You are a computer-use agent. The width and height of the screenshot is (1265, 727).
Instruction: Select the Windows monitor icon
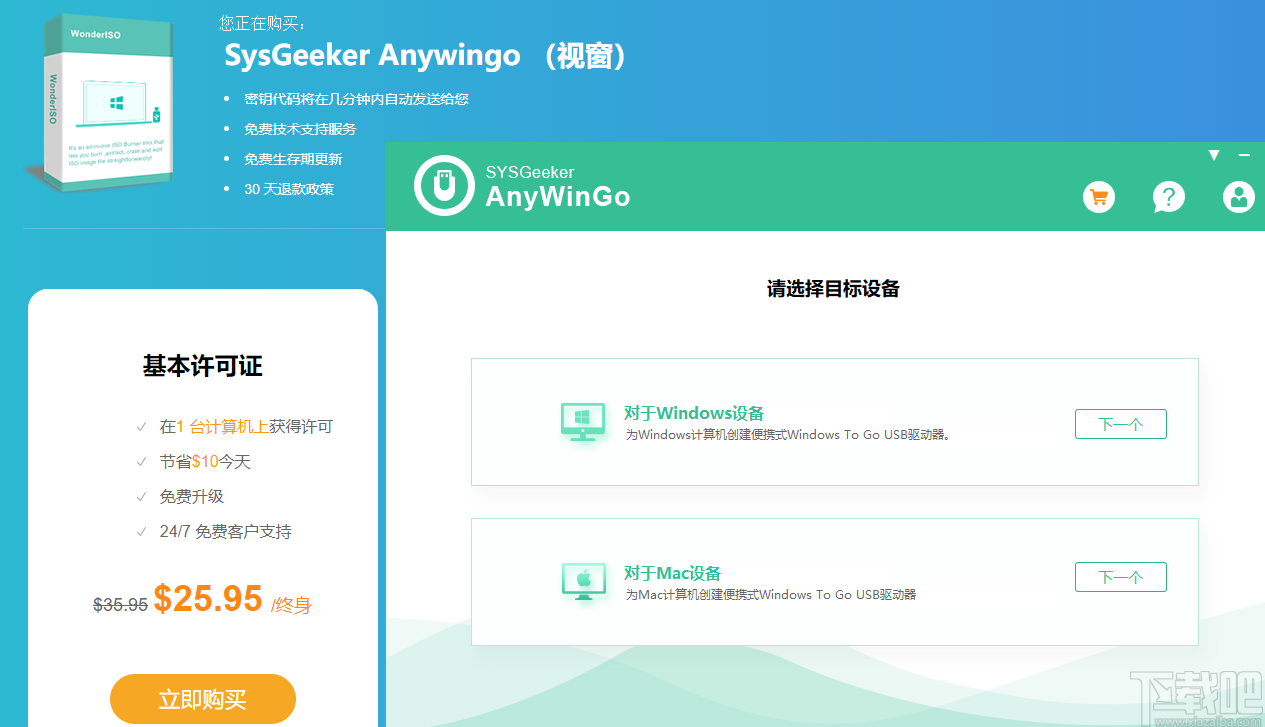(x=583, y=422)
